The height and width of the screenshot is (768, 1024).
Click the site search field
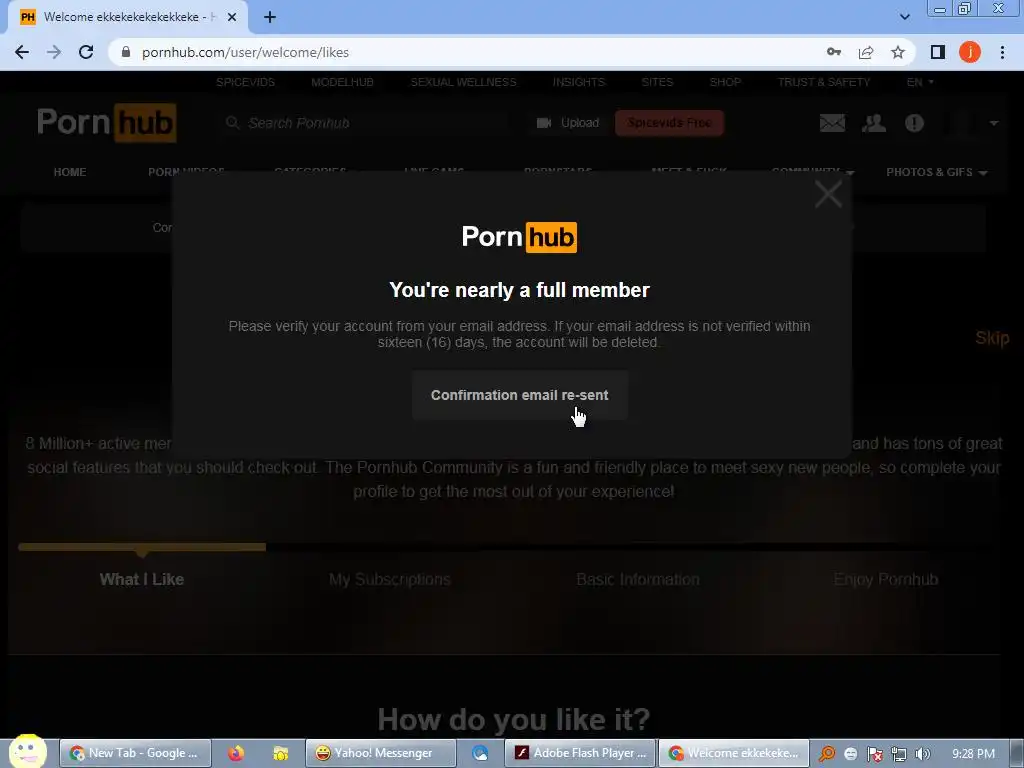click(366, 123)
